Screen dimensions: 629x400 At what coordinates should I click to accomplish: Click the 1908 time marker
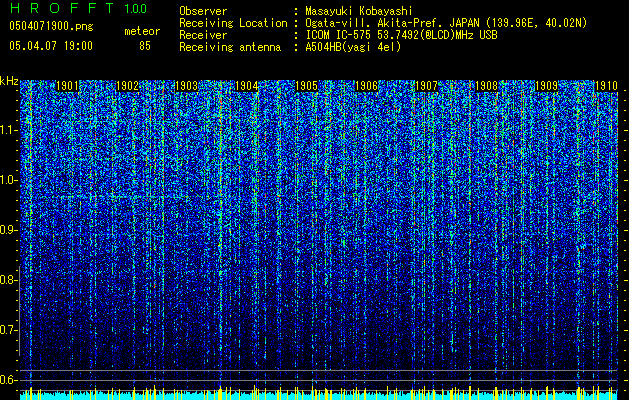(x=487, y=86)
